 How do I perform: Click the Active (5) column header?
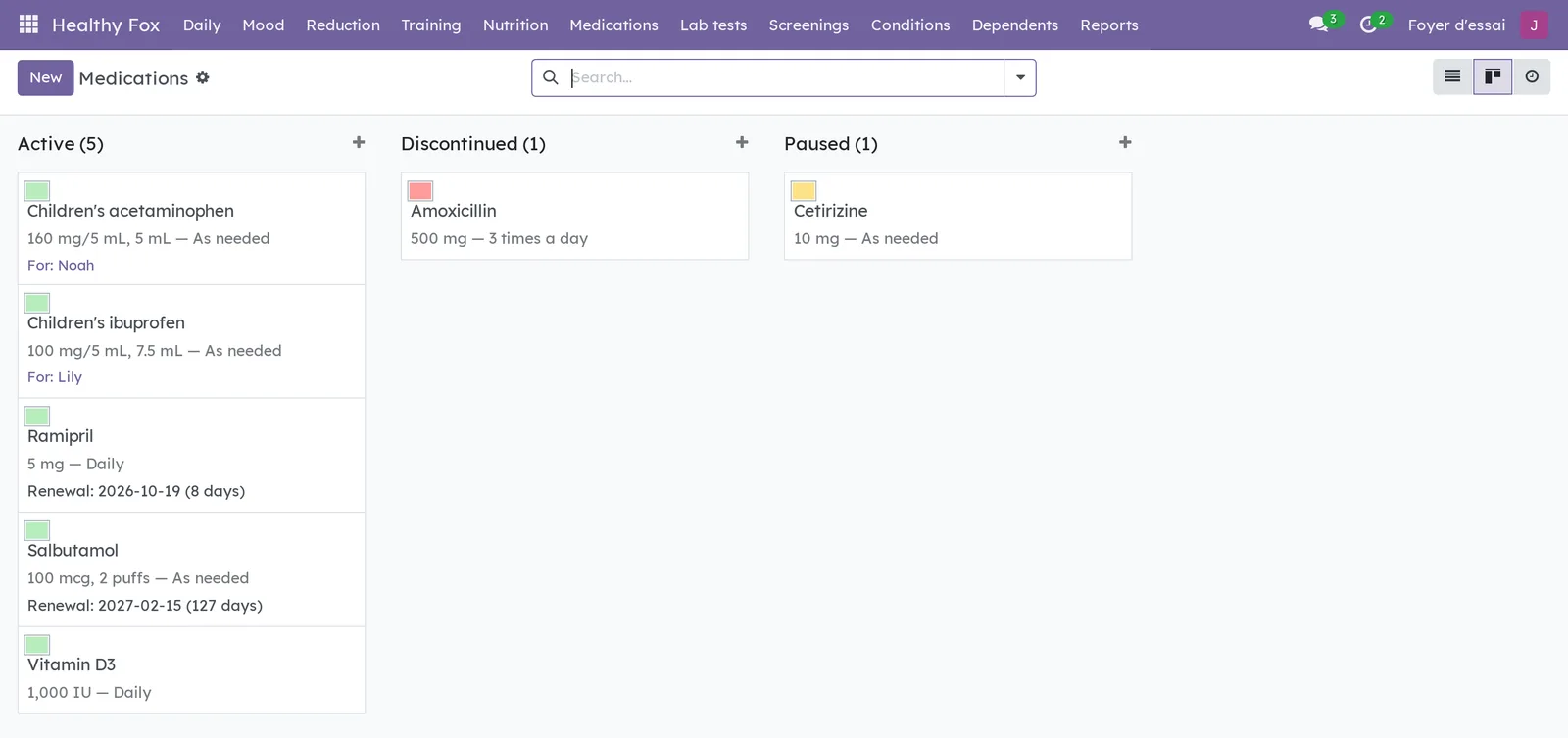(61, 144)
